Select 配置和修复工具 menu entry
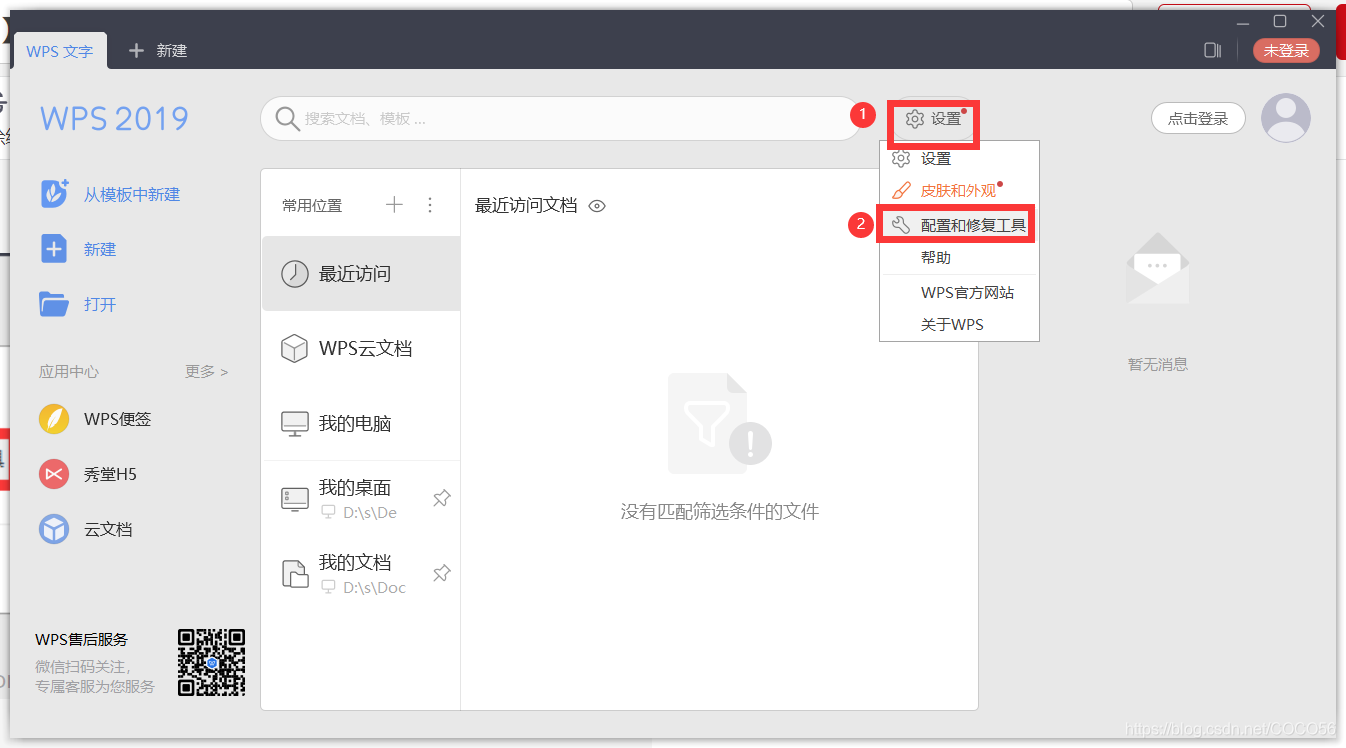This screenshot has height=748, width=1346. 959,226
